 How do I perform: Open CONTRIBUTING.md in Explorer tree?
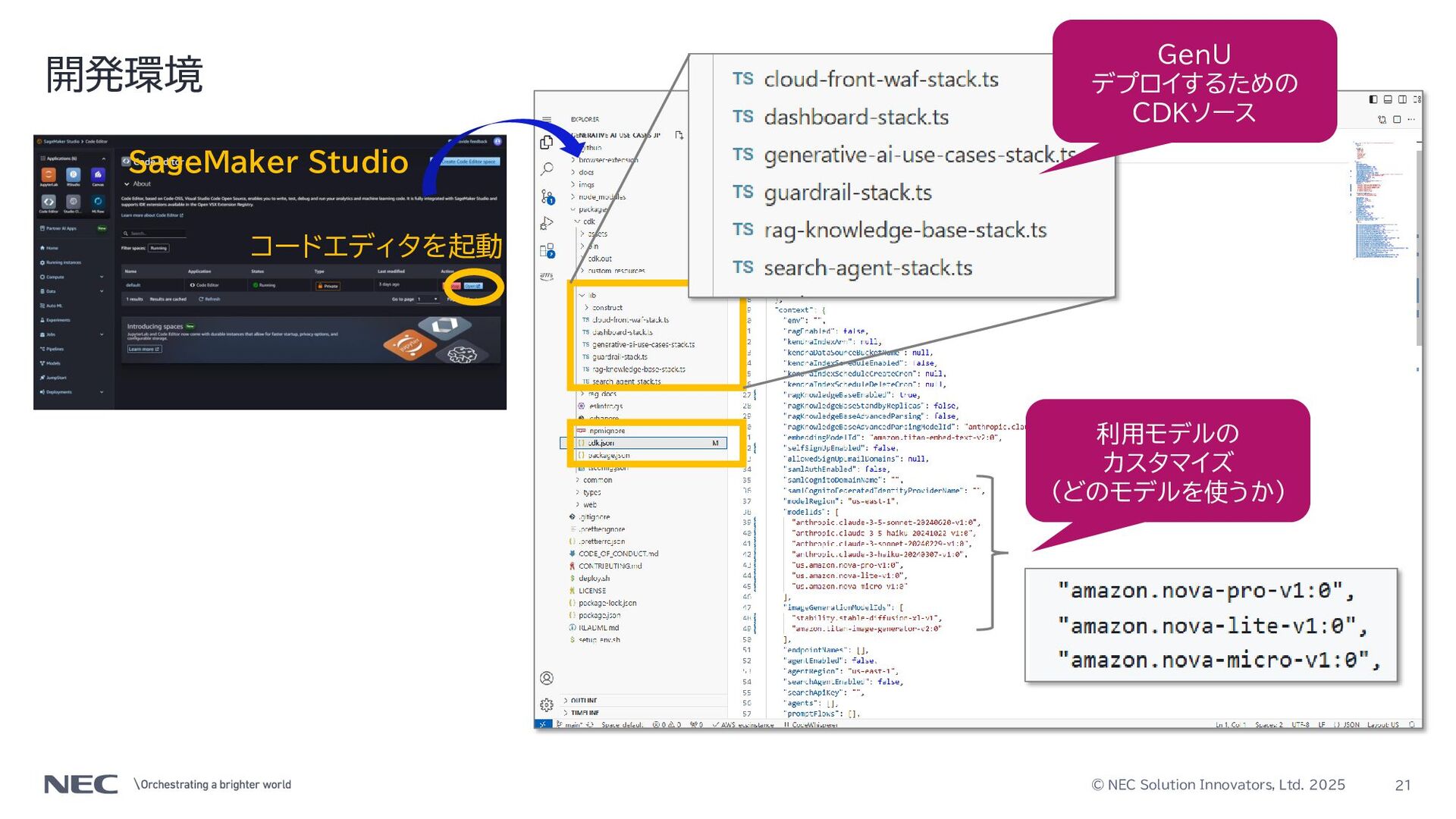point(605,566)
